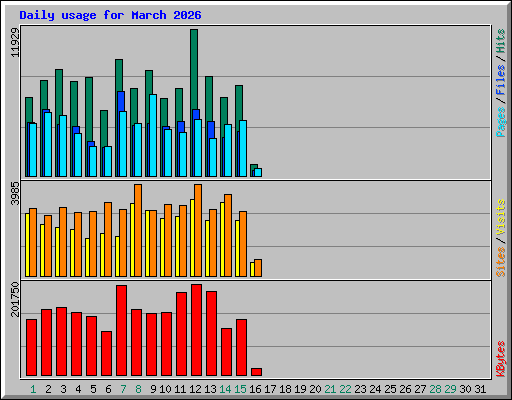Click the day label 25 on the axis

pyautogui.click(x=390, y=389)
